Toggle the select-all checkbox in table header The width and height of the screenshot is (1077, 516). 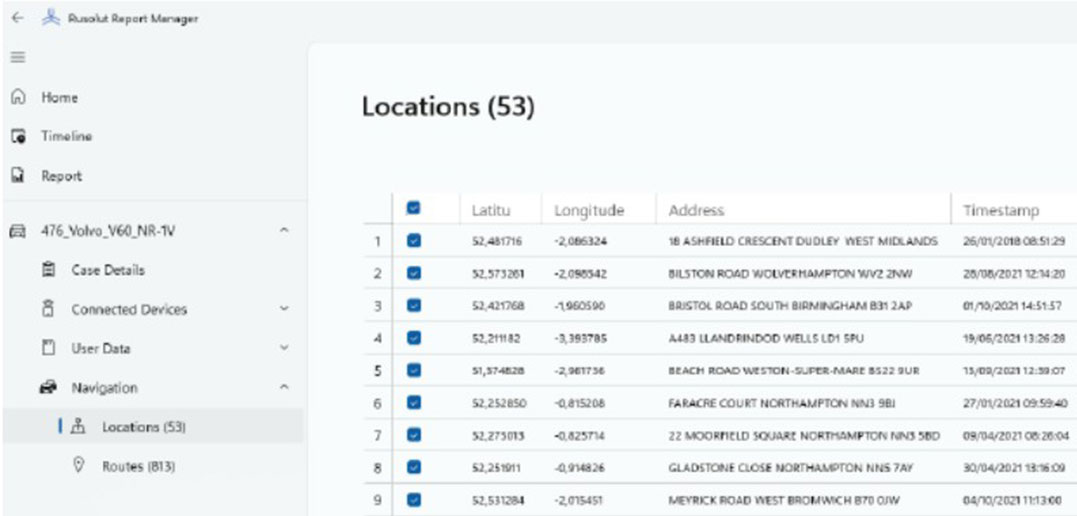(413, 210)
